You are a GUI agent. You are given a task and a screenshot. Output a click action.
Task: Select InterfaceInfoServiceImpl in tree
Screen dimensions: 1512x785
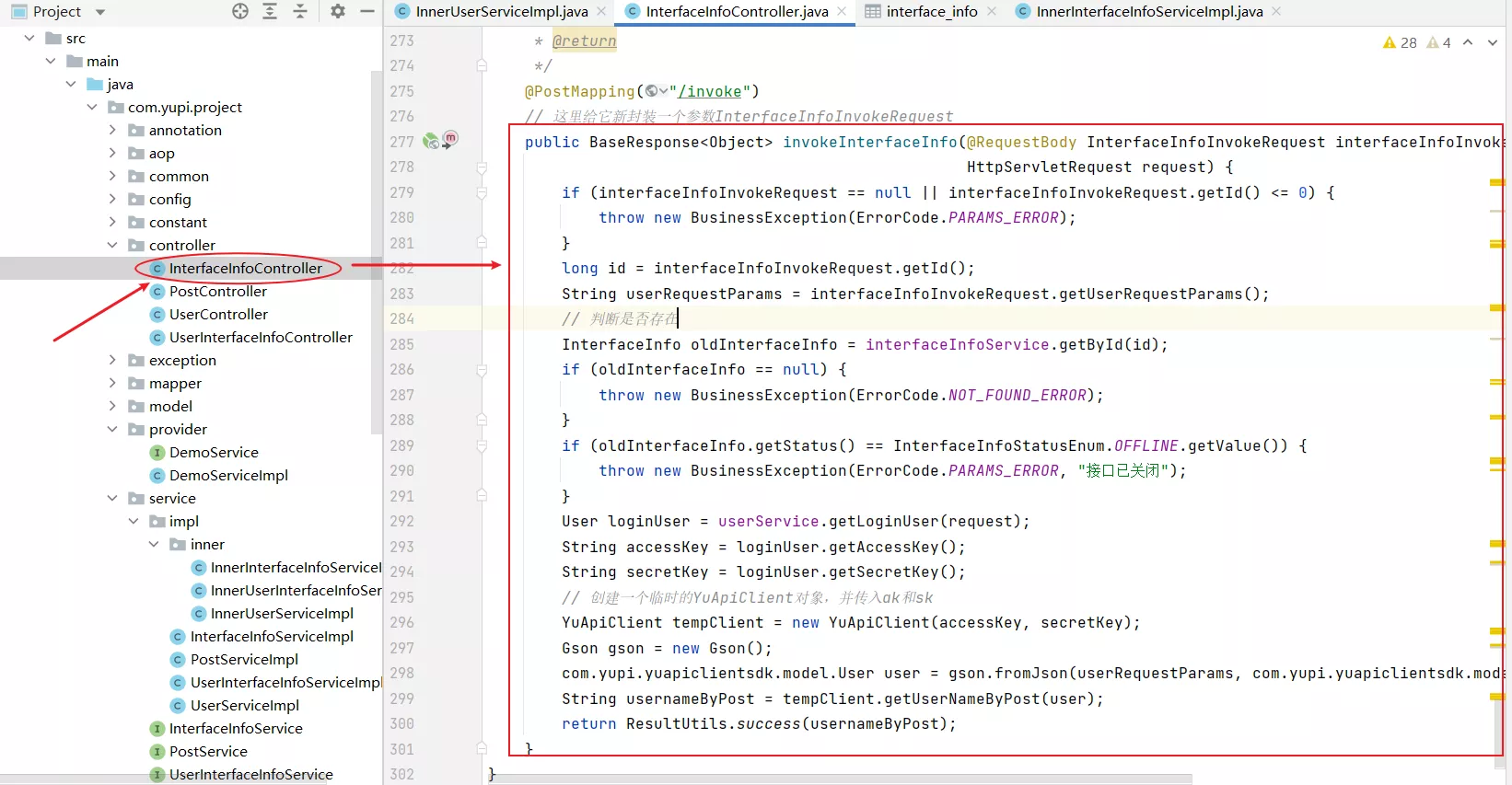pos(272,636)
